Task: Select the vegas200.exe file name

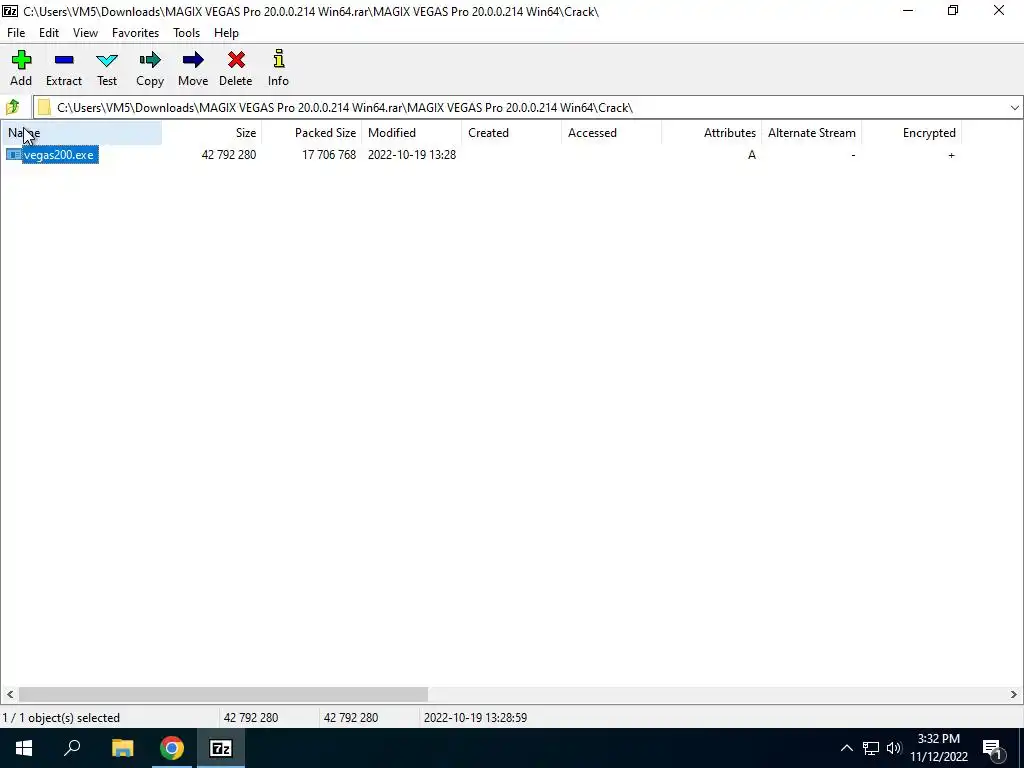Action: coord(59,155)
